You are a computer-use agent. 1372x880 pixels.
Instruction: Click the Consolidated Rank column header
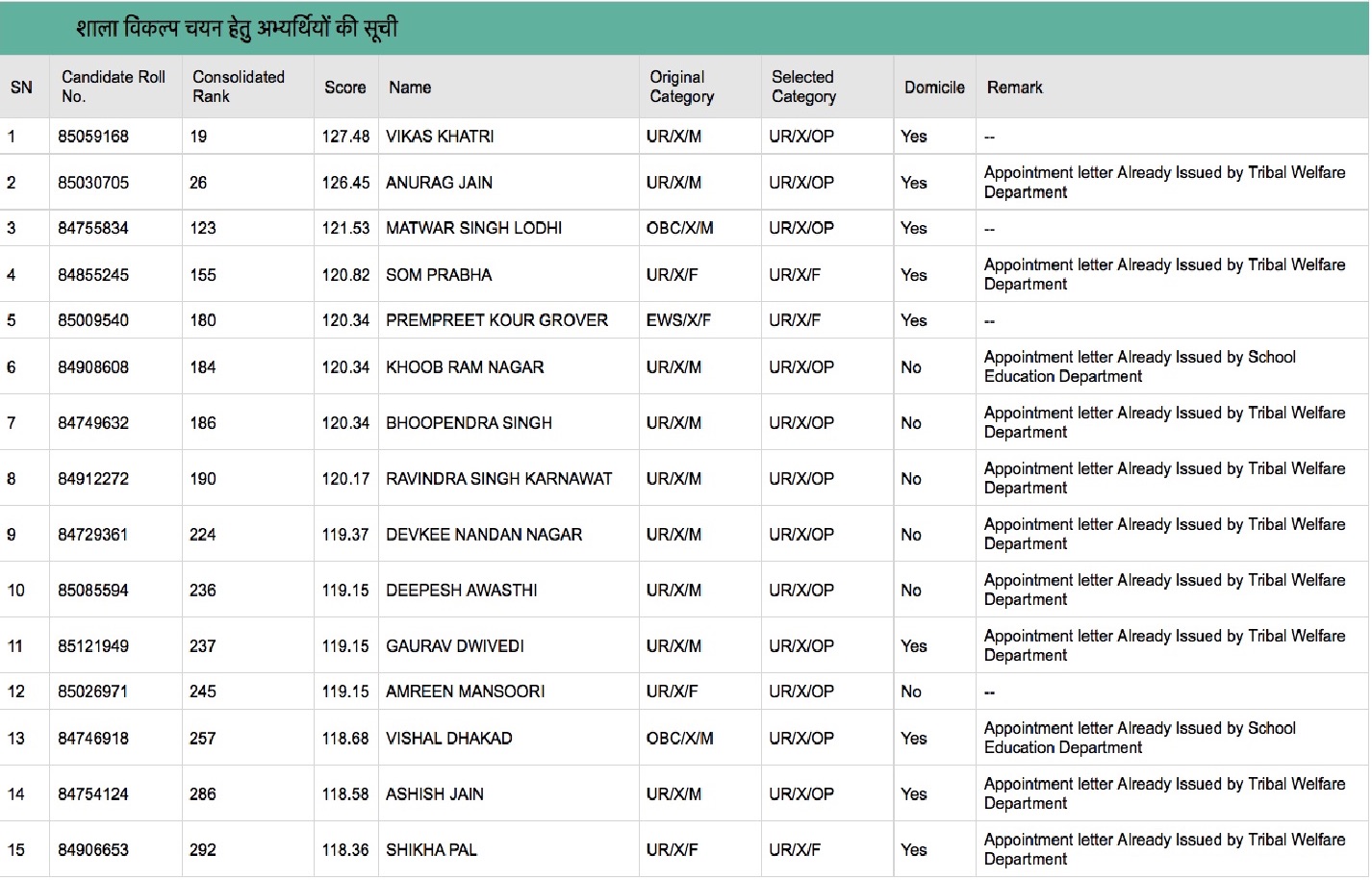point(239,87)
